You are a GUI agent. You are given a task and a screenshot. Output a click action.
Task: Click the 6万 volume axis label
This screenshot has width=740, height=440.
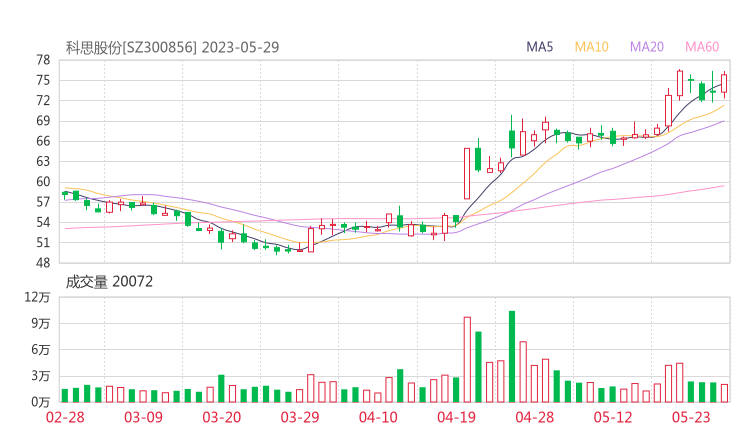pyautogui.click(x=41, y=350)
